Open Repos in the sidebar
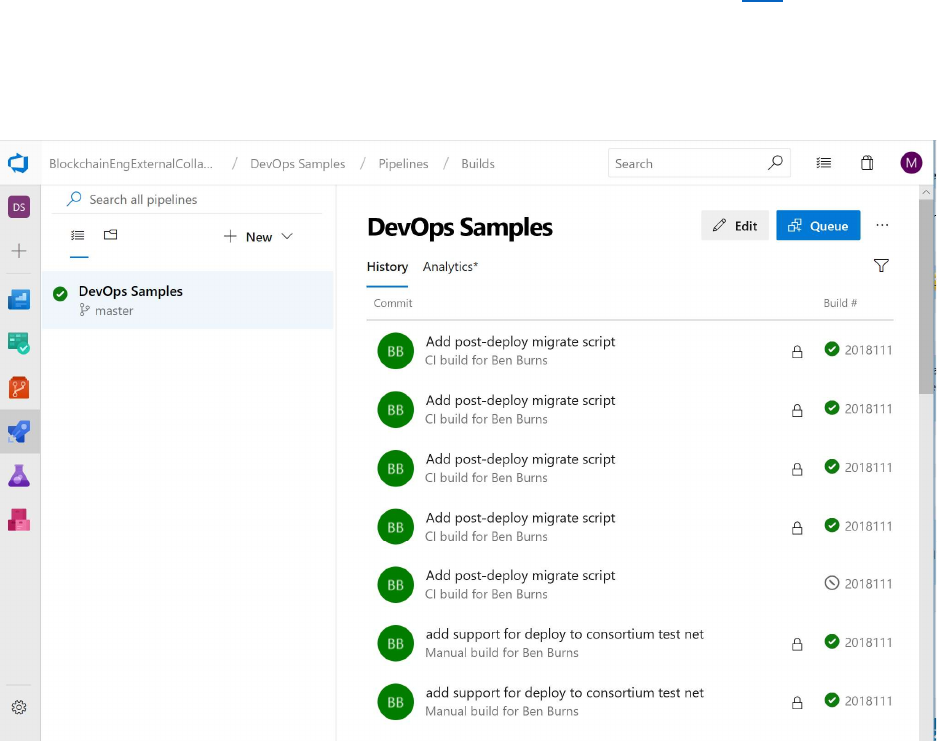 [19, 387]
